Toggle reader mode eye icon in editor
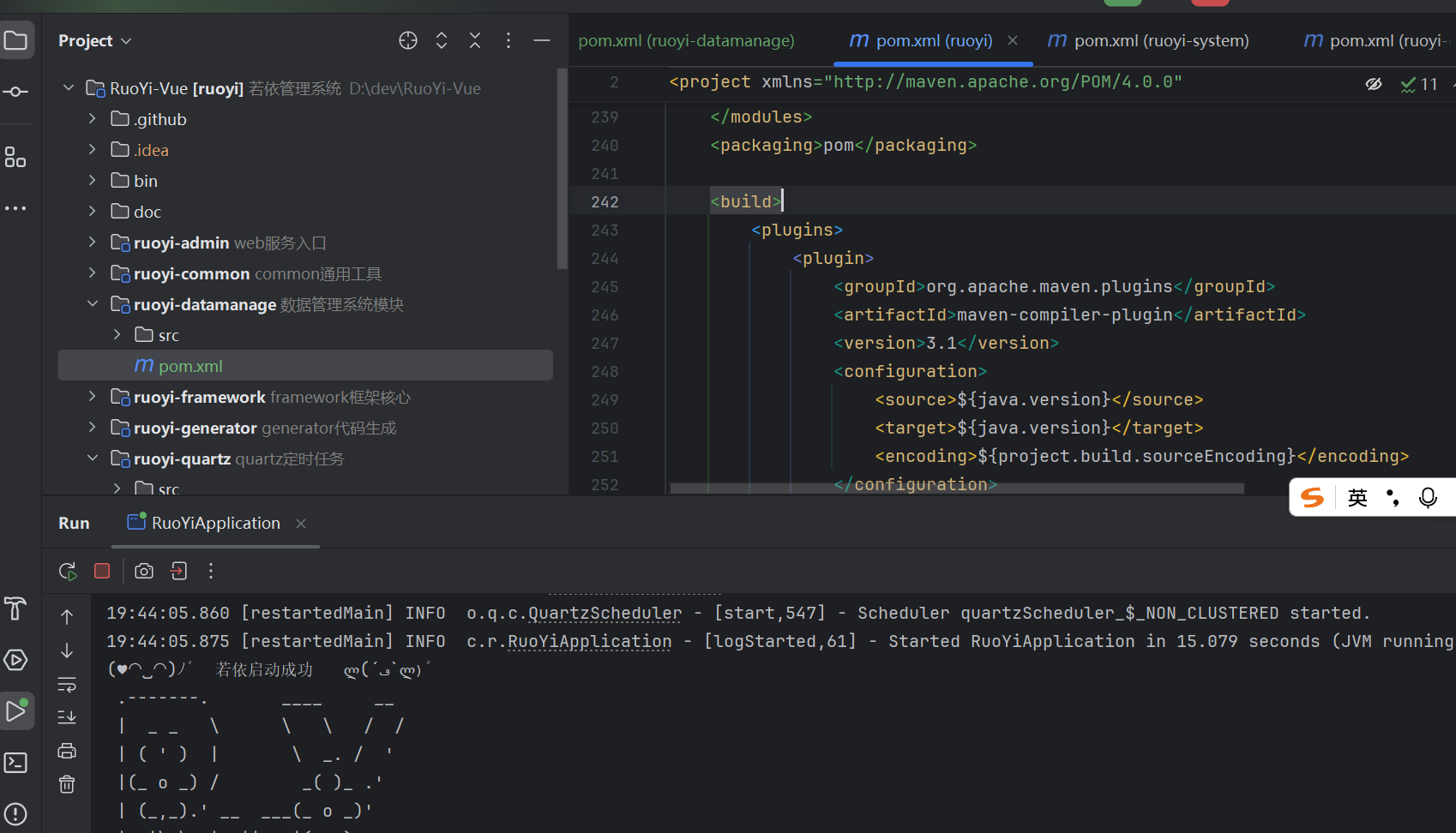The width and height of the screenshot is (1456, 833). 1374,84
